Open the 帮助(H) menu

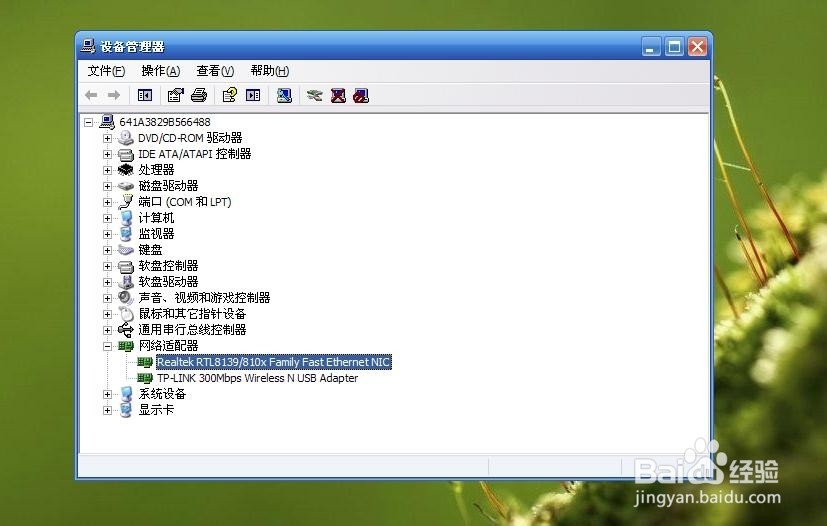click(270, 71)
